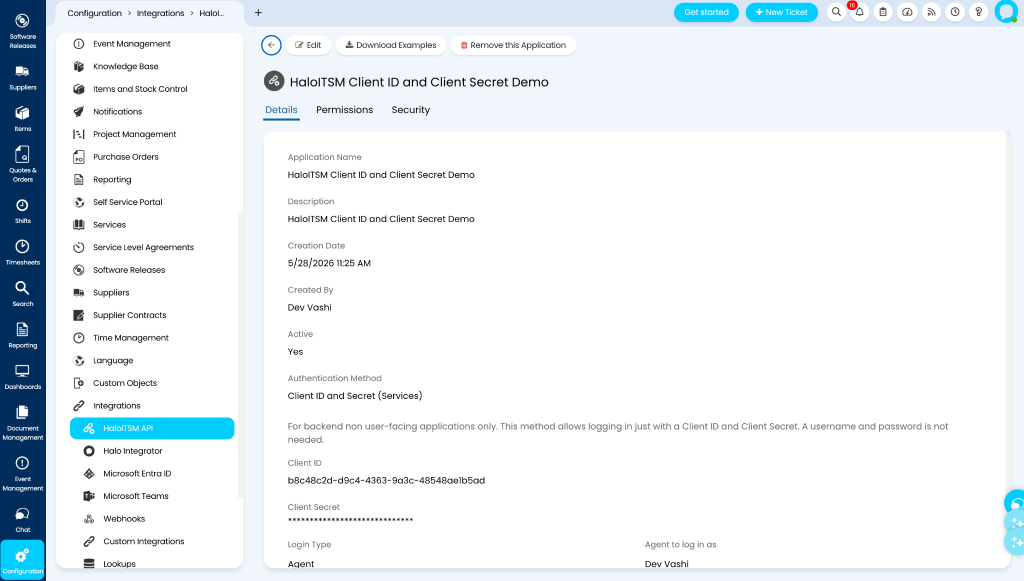1024x581 pixels.
Task: Click the clock icon in top bar
Action: tap(955, 12)
